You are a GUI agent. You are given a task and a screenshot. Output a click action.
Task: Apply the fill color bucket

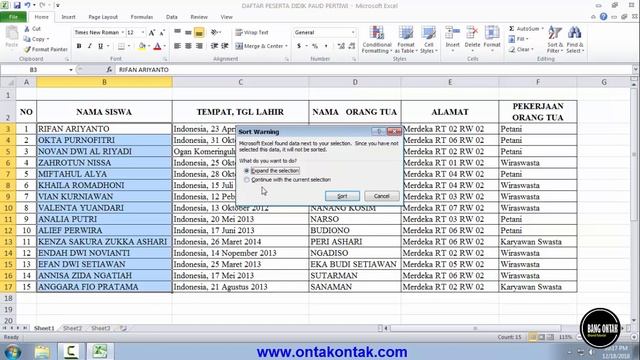point(142,46)
